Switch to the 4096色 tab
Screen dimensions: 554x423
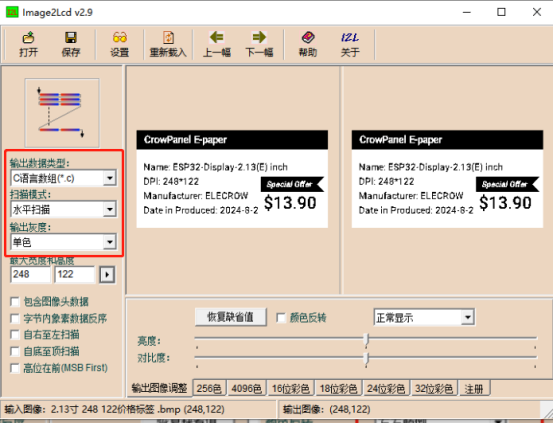tap(247, 388)
